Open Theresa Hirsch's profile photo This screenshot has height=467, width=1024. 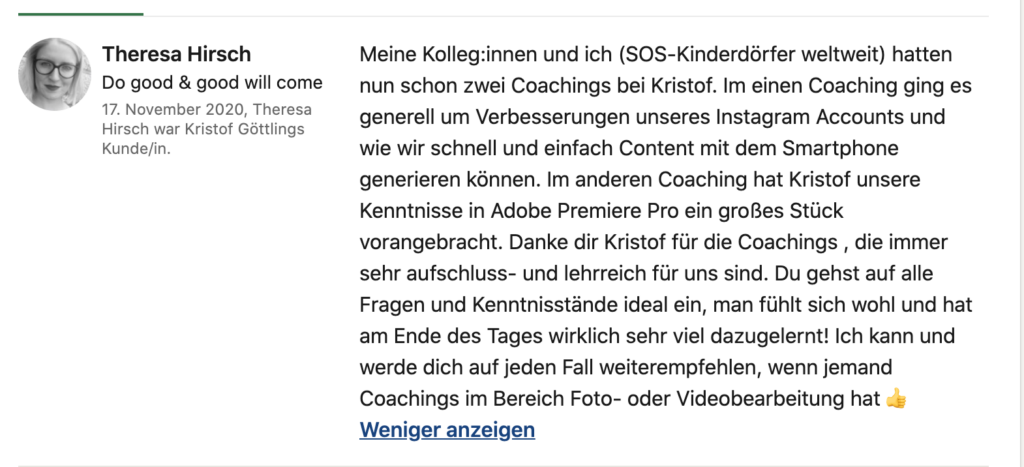pos(55,74)
